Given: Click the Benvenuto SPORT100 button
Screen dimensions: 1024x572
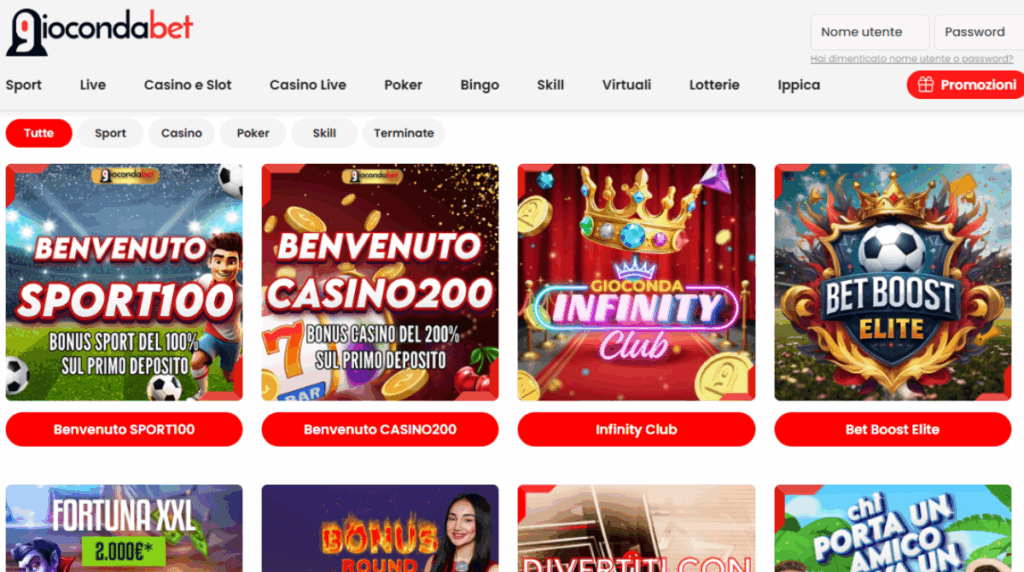Looking at the screenshot, I should pos(124,429).
